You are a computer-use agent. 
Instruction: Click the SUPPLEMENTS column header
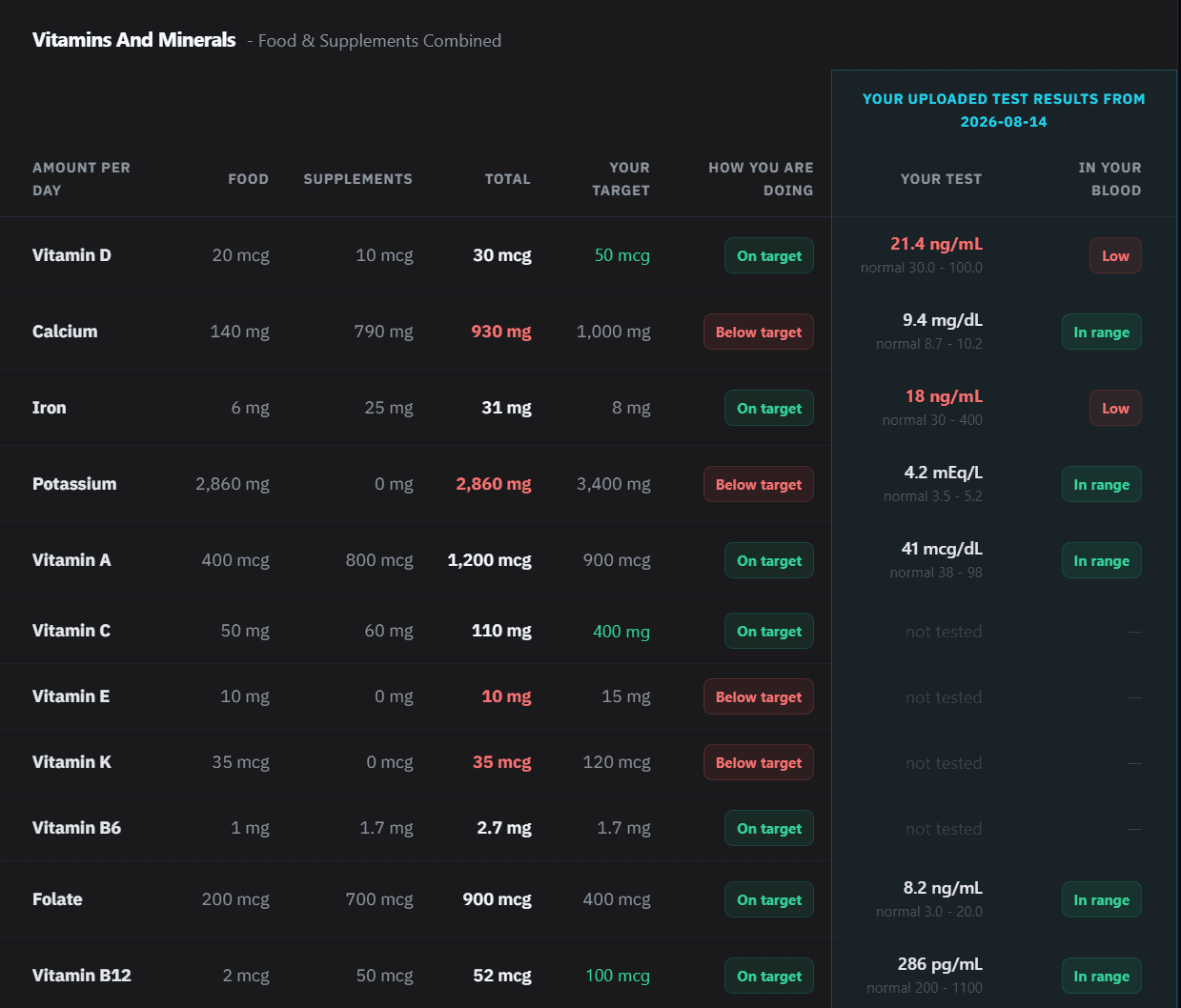(358, 179)
